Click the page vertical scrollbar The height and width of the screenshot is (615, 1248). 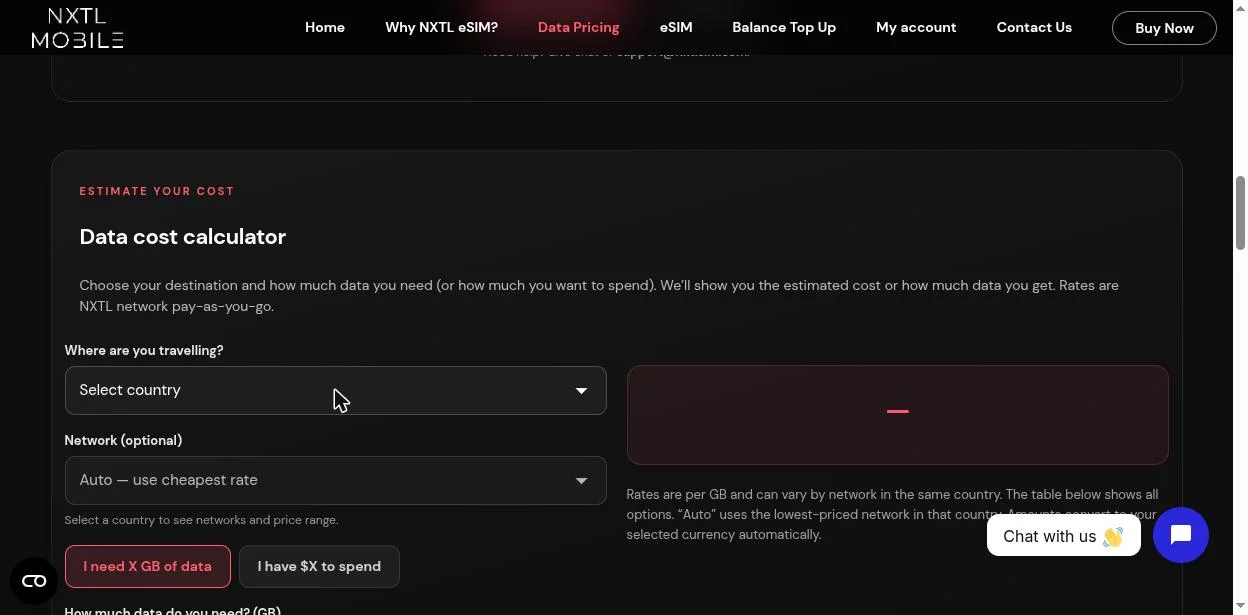(1241, 213)
